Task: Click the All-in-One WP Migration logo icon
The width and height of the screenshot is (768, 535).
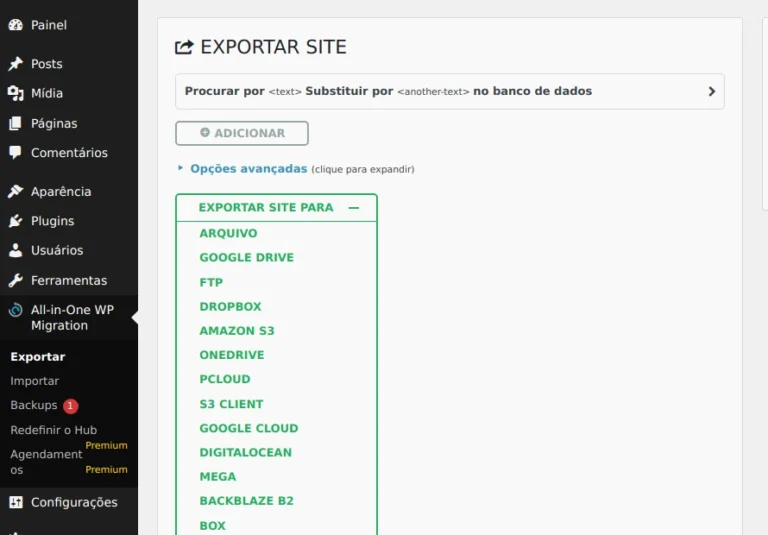Action: 16,310
